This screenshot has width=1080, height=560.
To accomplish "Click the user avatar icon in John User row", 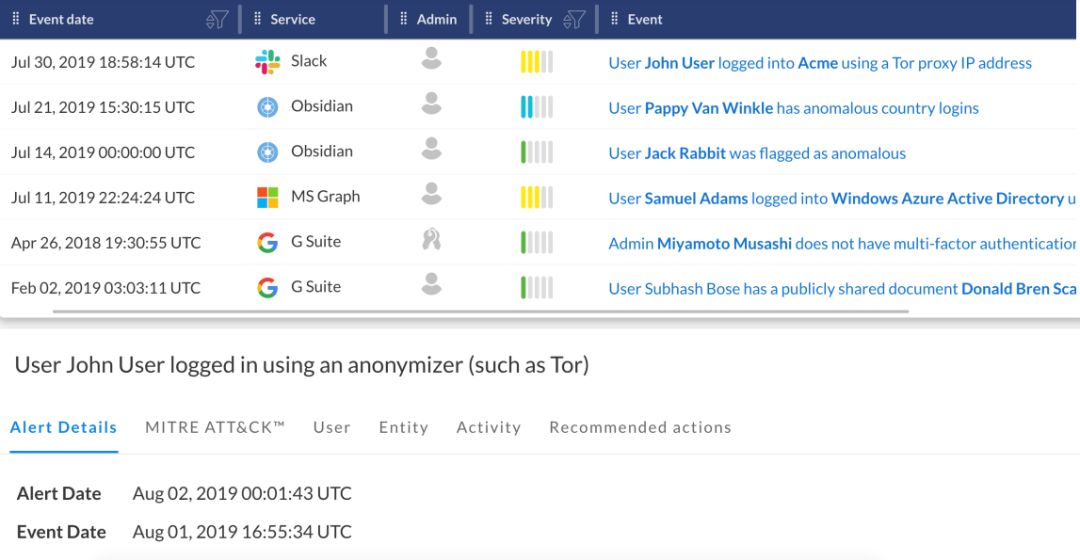I will pos(431,60).
